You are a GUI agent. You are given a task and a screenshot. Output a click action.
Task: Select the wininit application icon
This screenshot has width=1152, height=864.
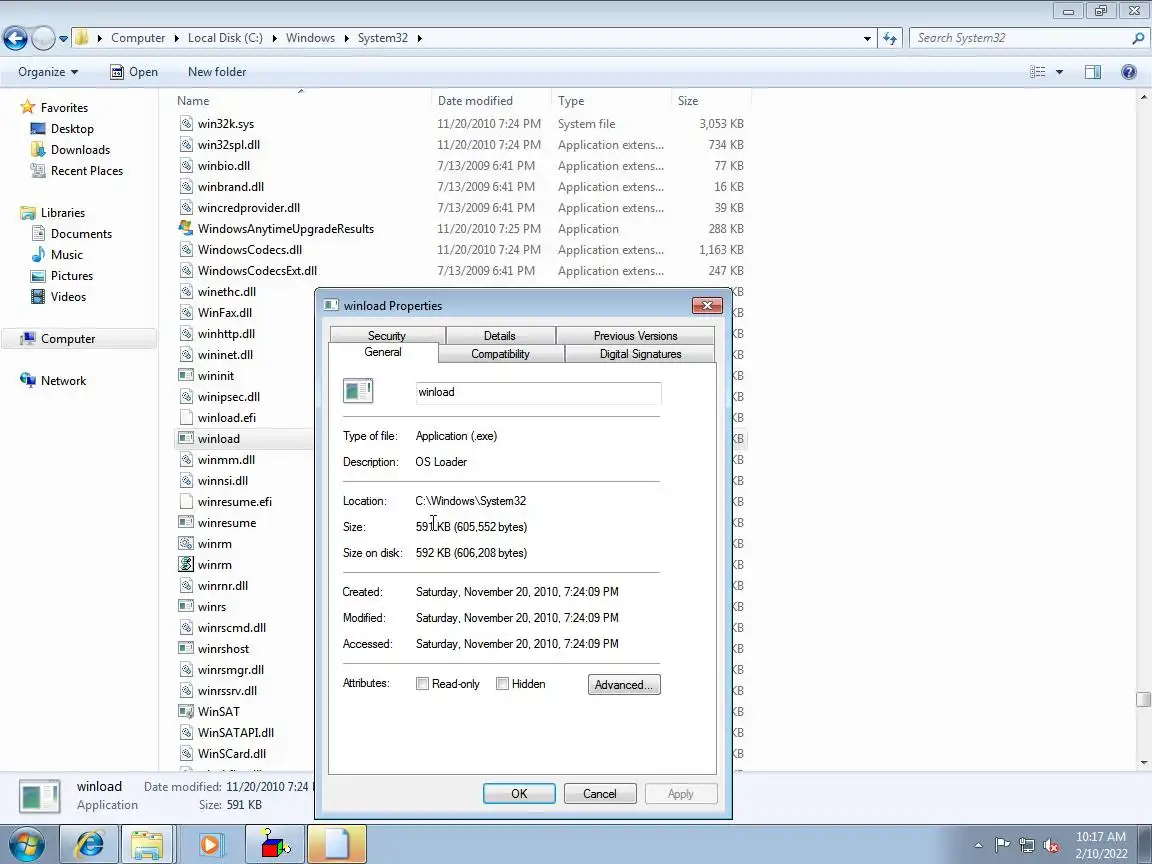tap(187, 375)
